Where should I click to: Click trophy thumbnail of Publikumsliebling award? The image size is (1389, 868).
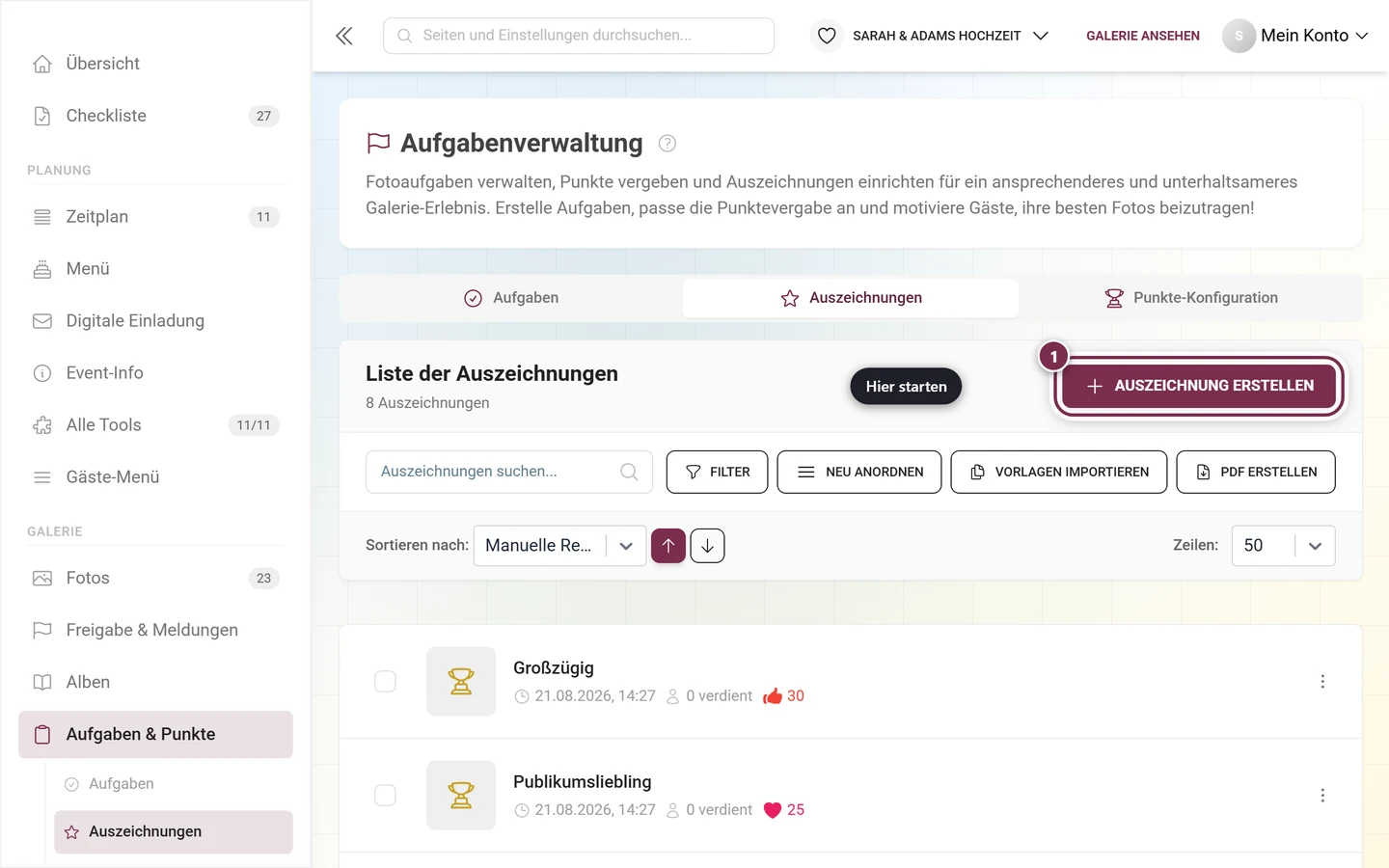[x=461, y=796]
